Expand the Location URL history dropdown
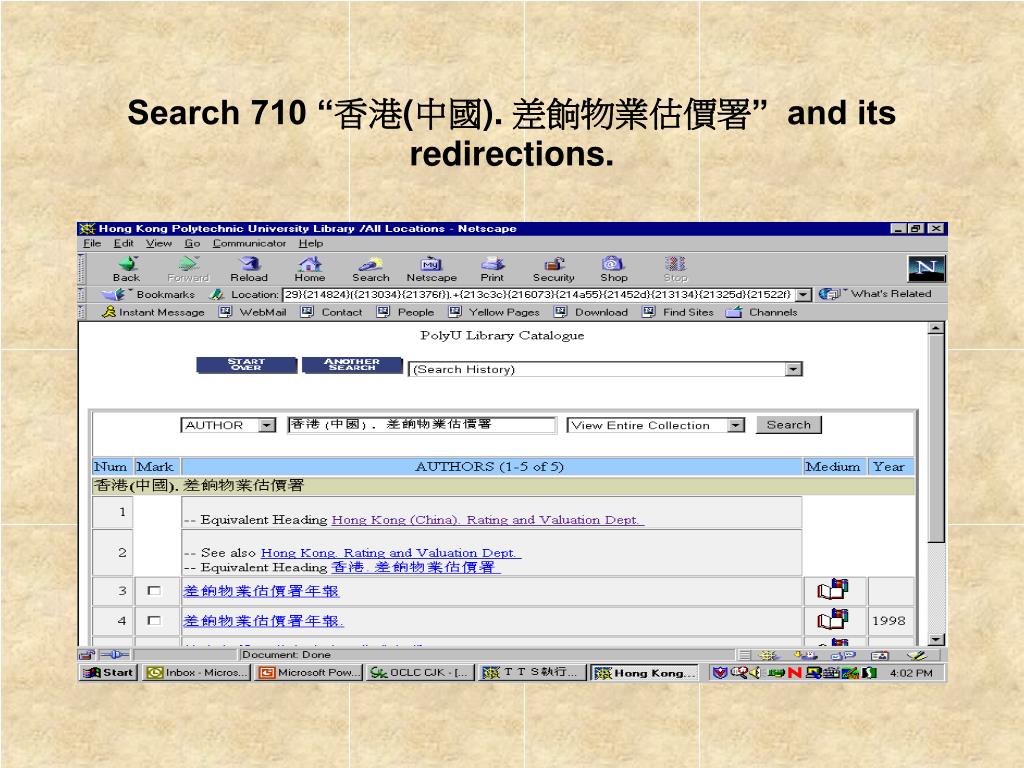The height and width of the screenshot is (768, 1024). 804,295
